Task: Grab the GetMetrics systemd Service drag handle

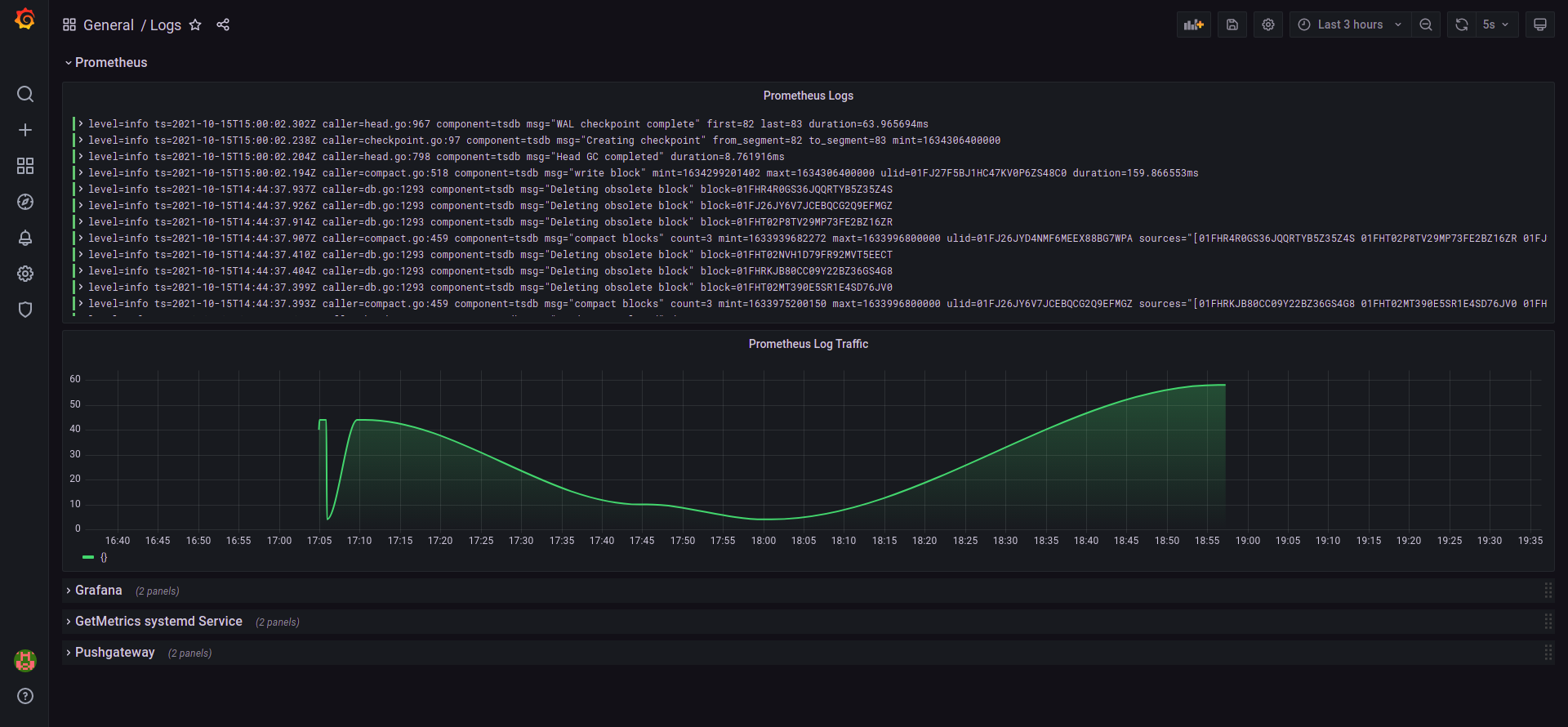Action: 1548,622
